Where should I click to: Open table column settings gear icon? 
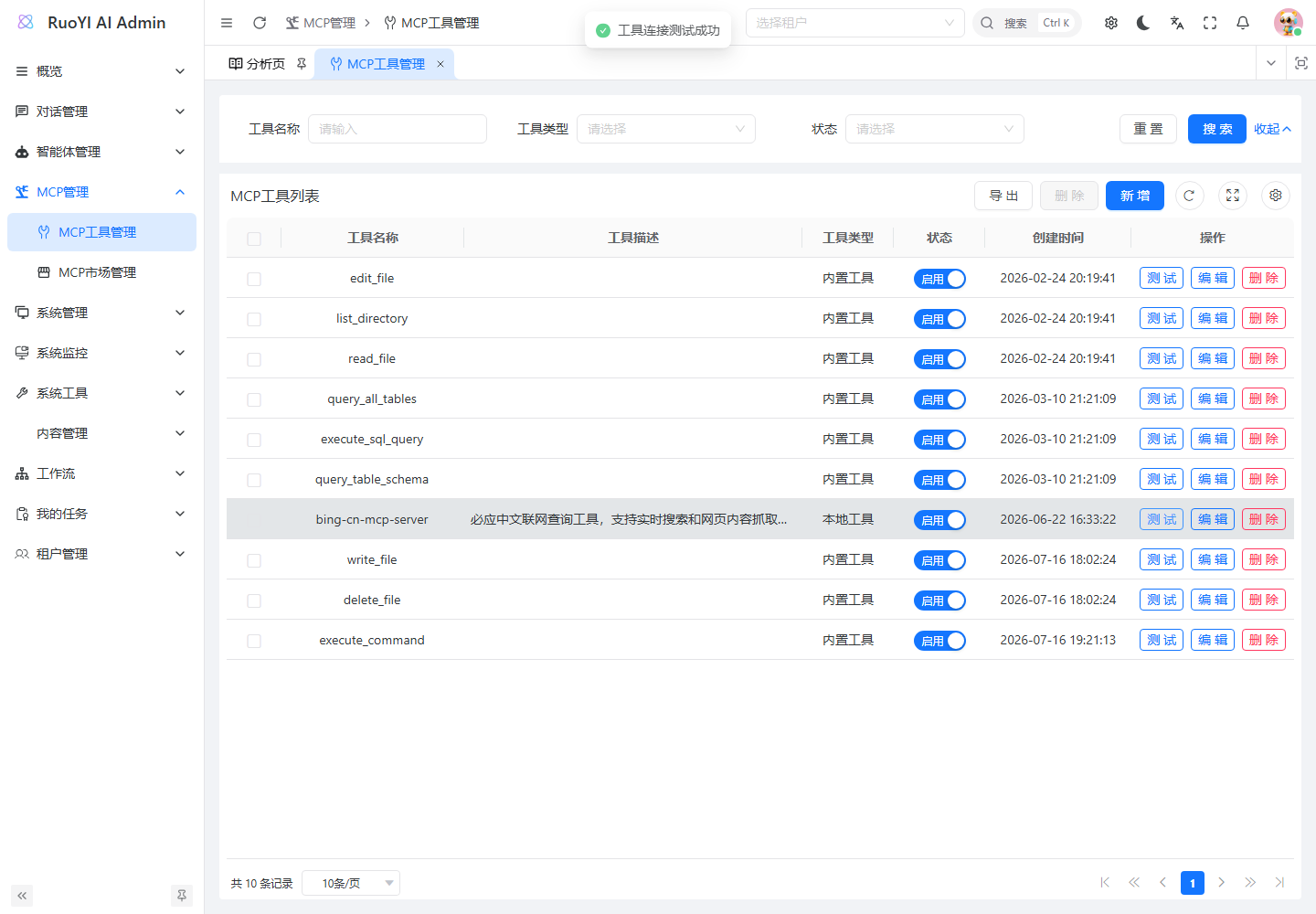(1276, 196)
